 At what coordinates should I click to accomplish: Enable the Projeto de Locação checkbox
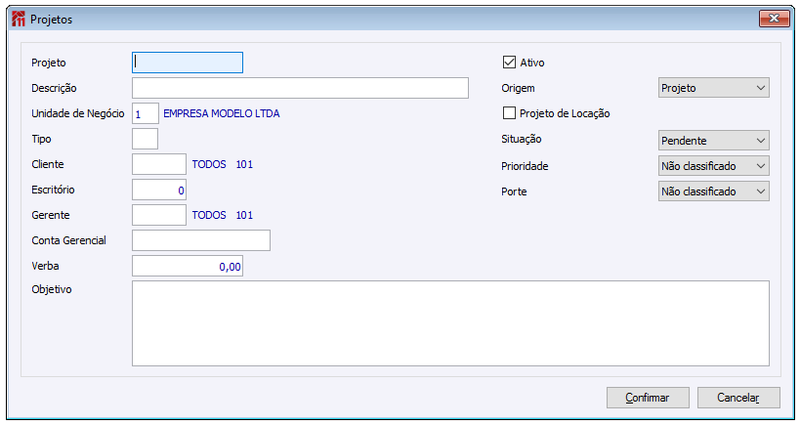(x=509, y=113)
